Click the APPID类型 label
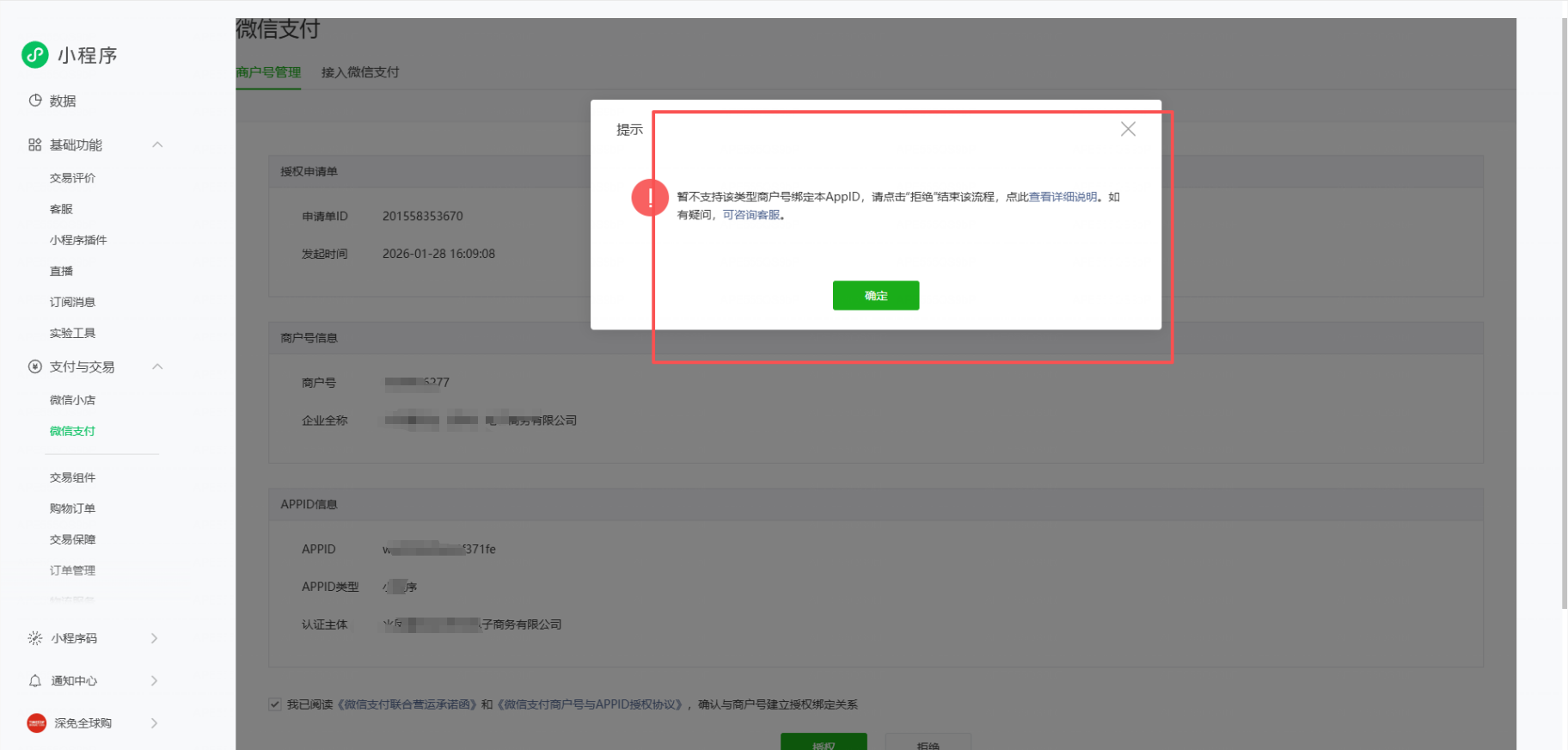This screenshot has width=1568, height=750. point(330,587)
